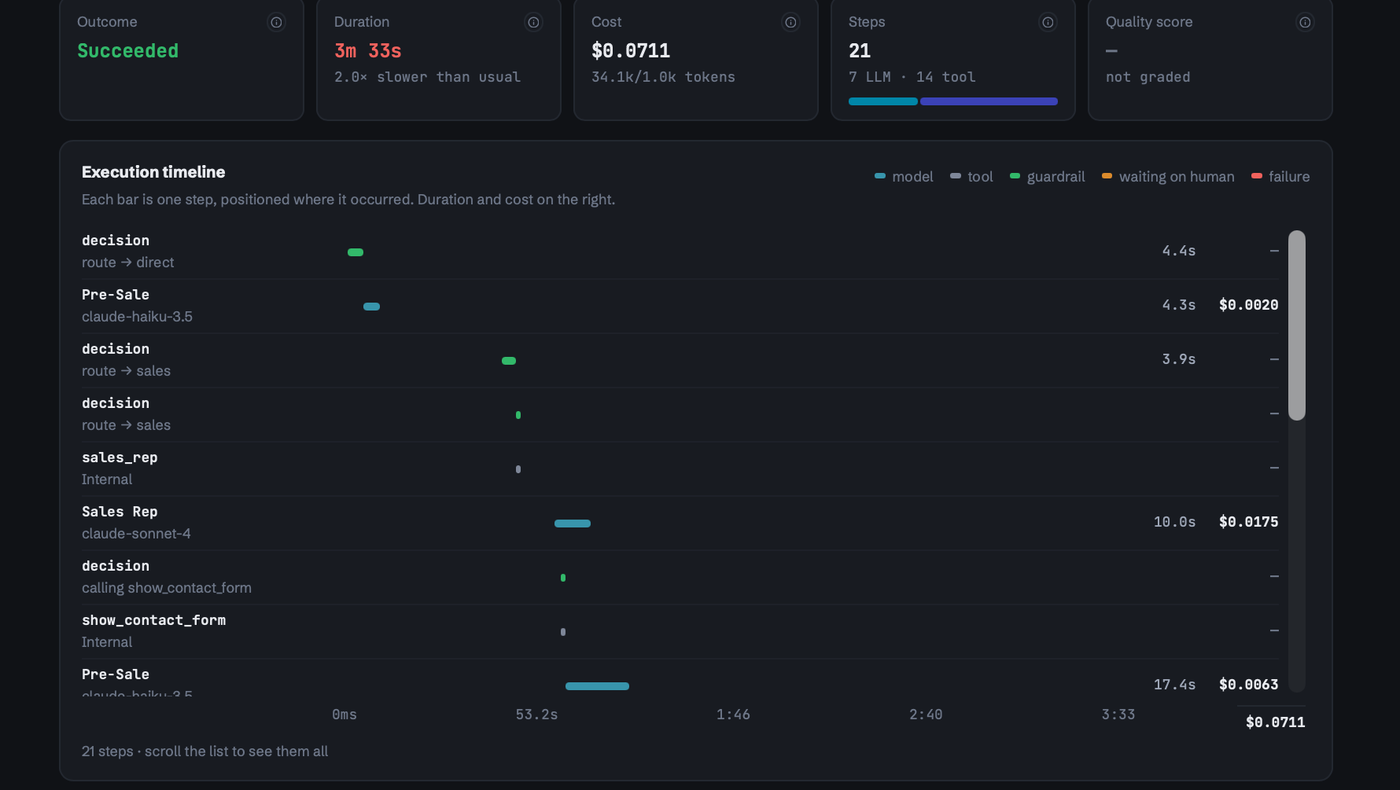Viewport: 1400px width, 790px height.
Task: Show info for the Steps card
Action: [x=1047, y=22]
